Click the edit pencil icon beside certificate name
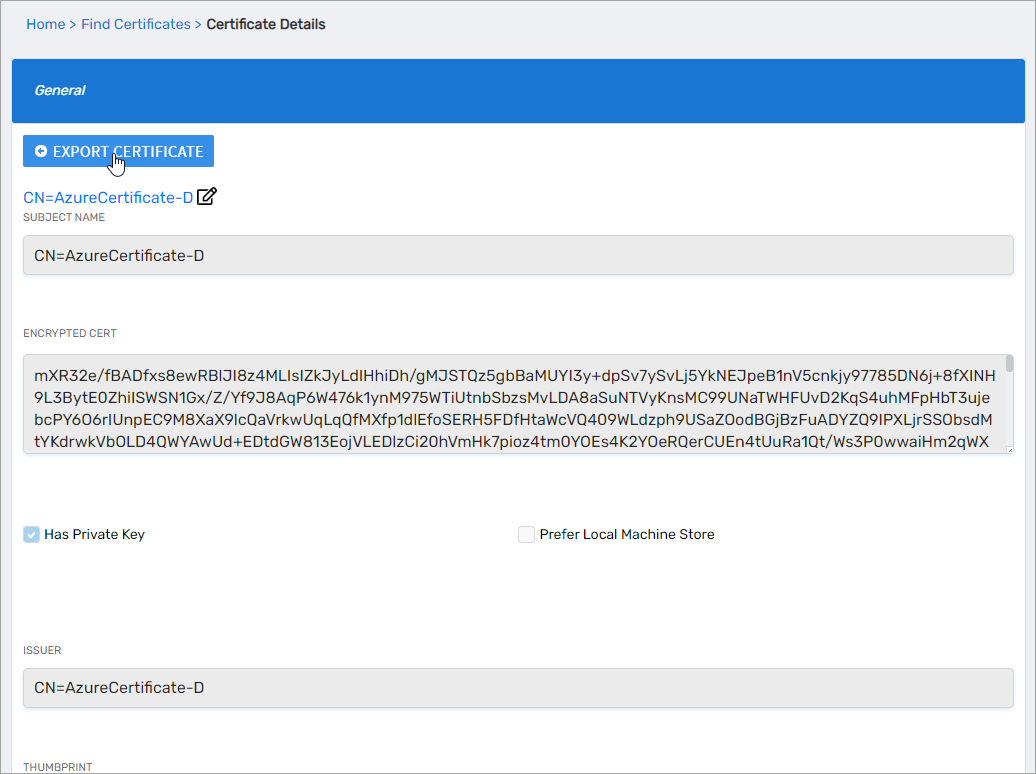Image resolution: width=1036 pixels, height=774 pixels. point(207,197)
